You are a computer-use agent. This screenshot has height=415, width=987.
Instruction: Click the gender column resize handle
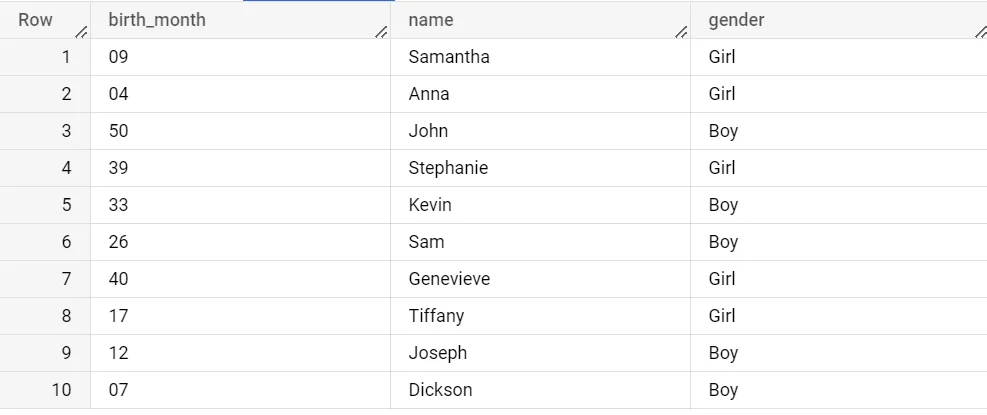(979, 32)
